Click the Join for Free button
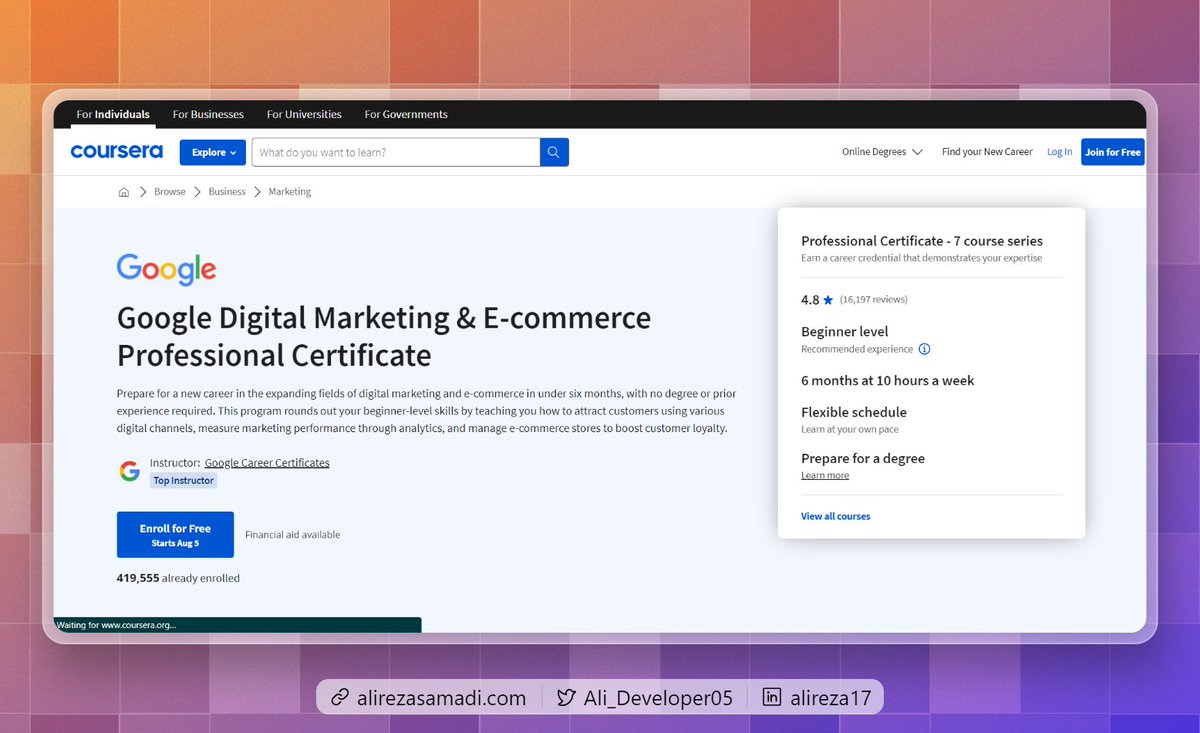The image size is (1200, 733). pyautogui.click(x=1112, y=152)
